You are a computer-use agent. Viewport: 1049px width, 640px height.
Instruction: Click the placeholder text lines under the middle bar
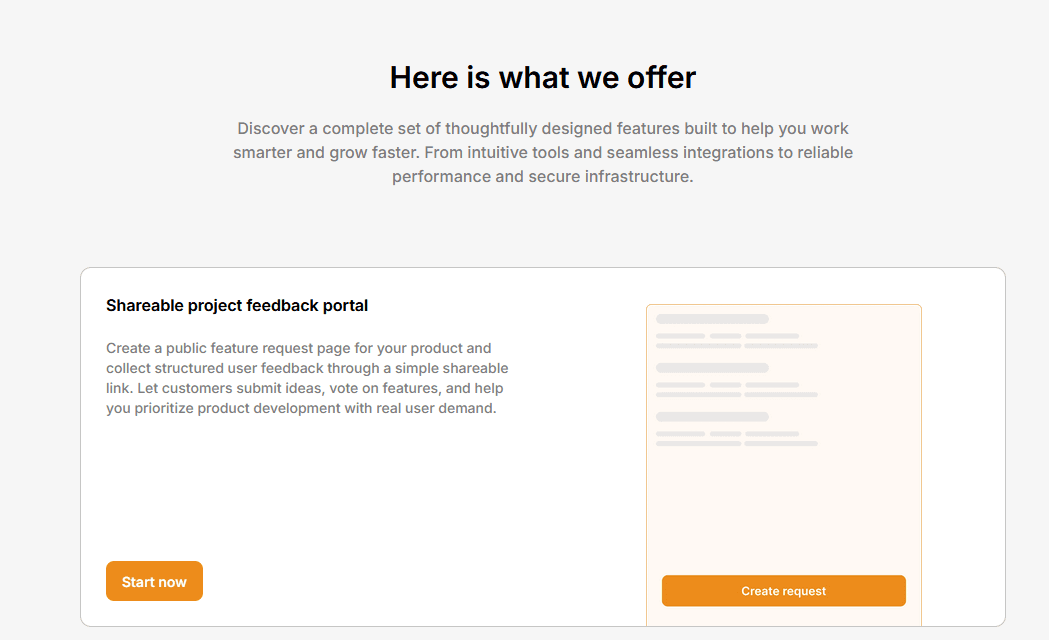[x=736, y=390]
